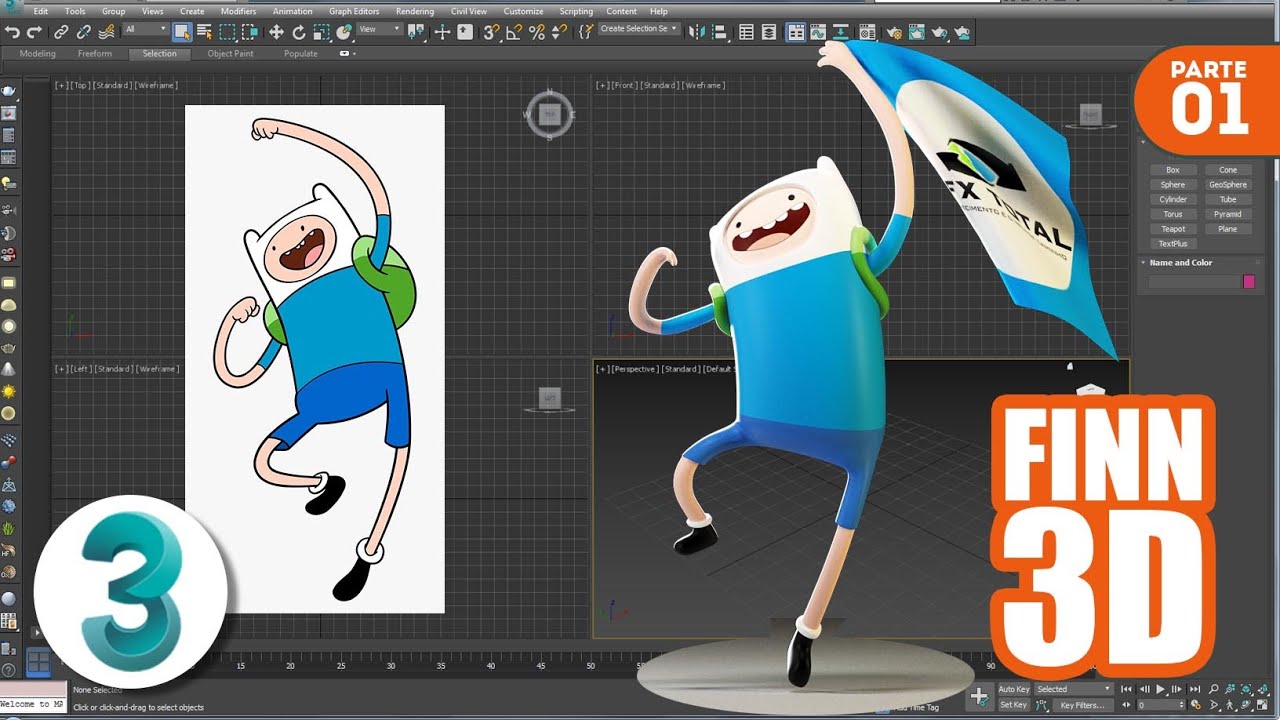Click the Unlink Selection icon
The image size is (1280, 720).
click(84, 32)
